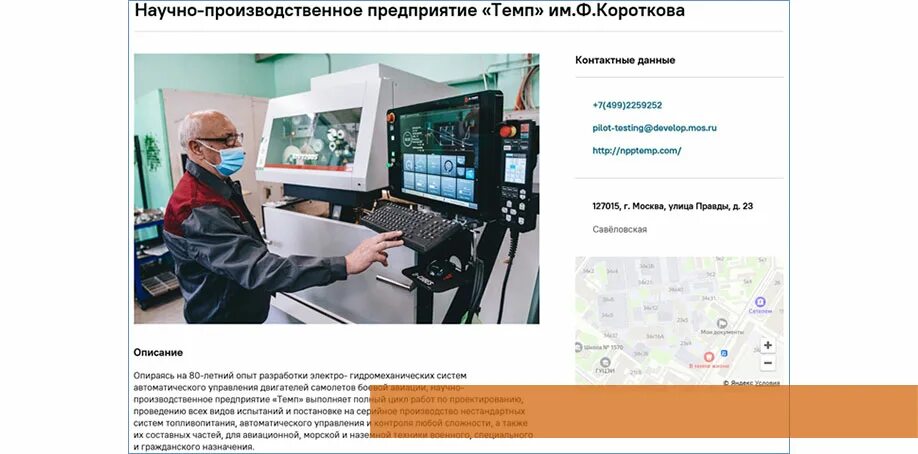Image resolution: width=918 pixels, height=454 pixels.
Task: Select the Контактные данные heading
Action: point(625,60)
